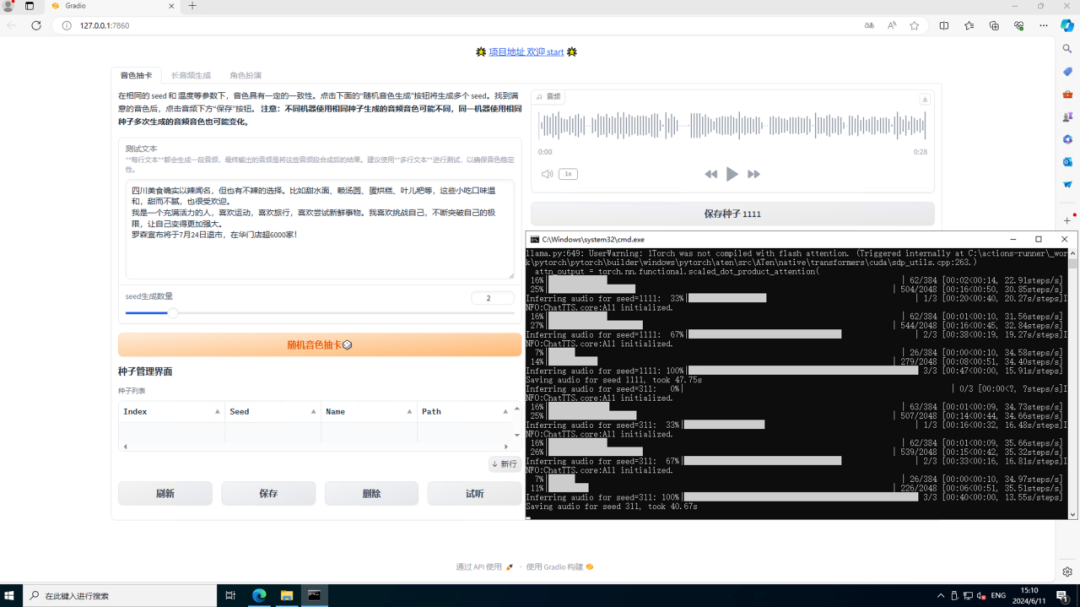The width and height of the screenshot is (1080, 607).
Task: Open the Copilot icon
Action: [1067, 25]
